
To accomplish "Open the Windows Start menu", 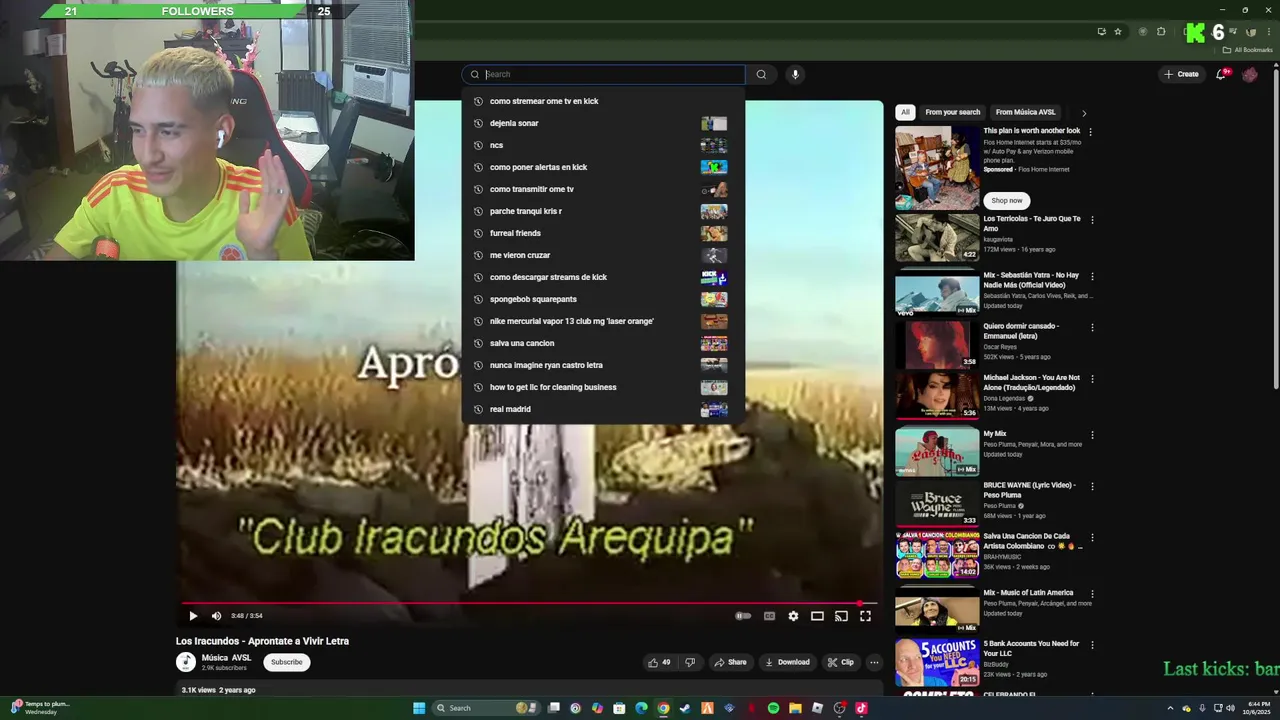I will 419,708.
